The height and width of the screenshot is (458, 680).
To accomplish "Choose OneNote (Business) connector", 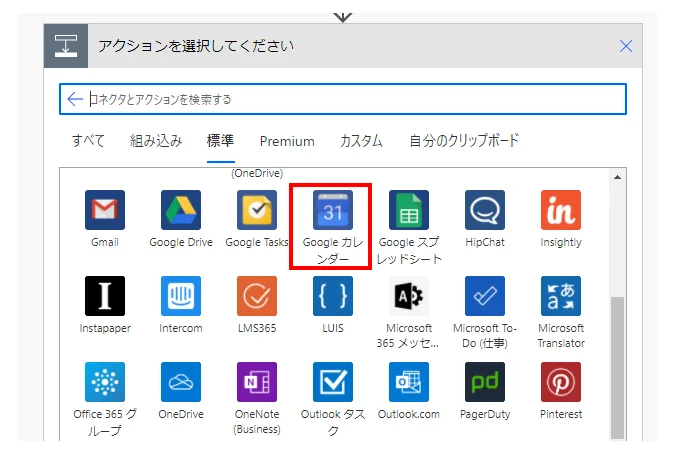I will click(257, 382).
